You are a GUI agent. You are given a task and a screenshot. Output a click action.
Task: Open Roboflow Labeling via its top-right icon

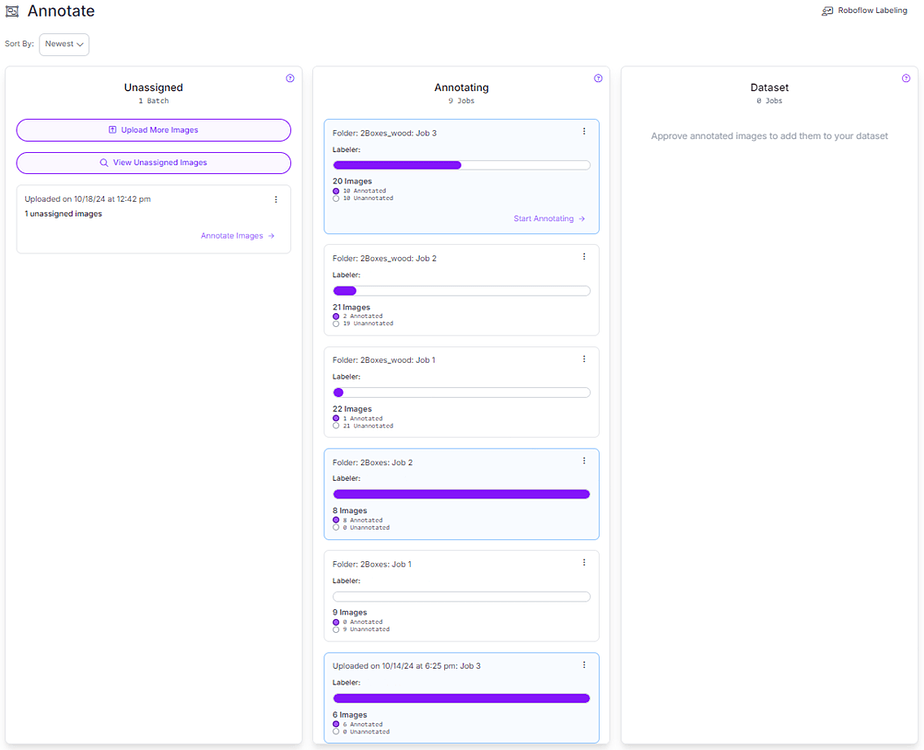tap(827, 10)
